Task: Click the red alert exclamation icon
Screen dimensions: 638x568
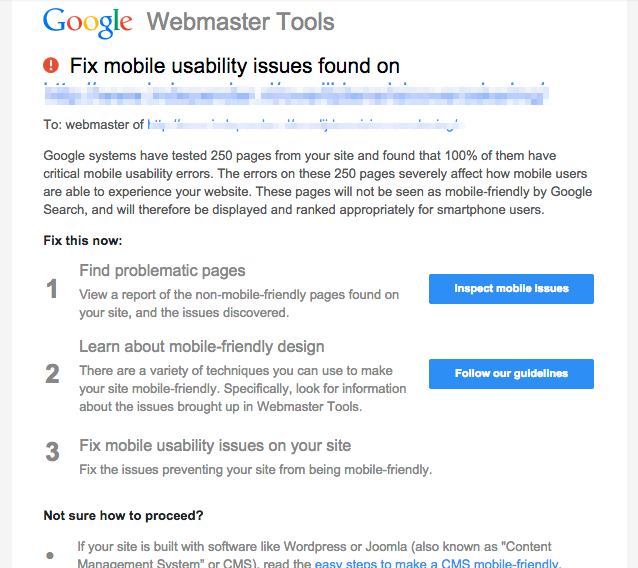Action: pyautogui.click(x=52, y=66)
